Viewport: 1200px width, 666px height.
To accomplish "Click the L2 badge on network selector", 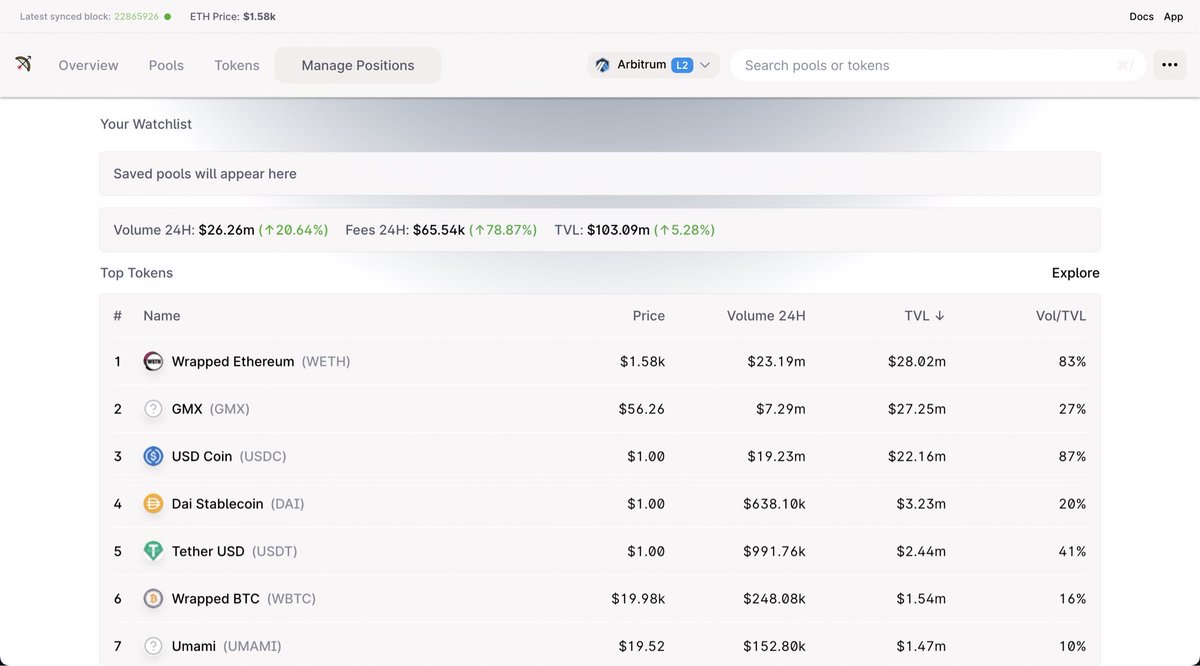I will tap(682, 65).
